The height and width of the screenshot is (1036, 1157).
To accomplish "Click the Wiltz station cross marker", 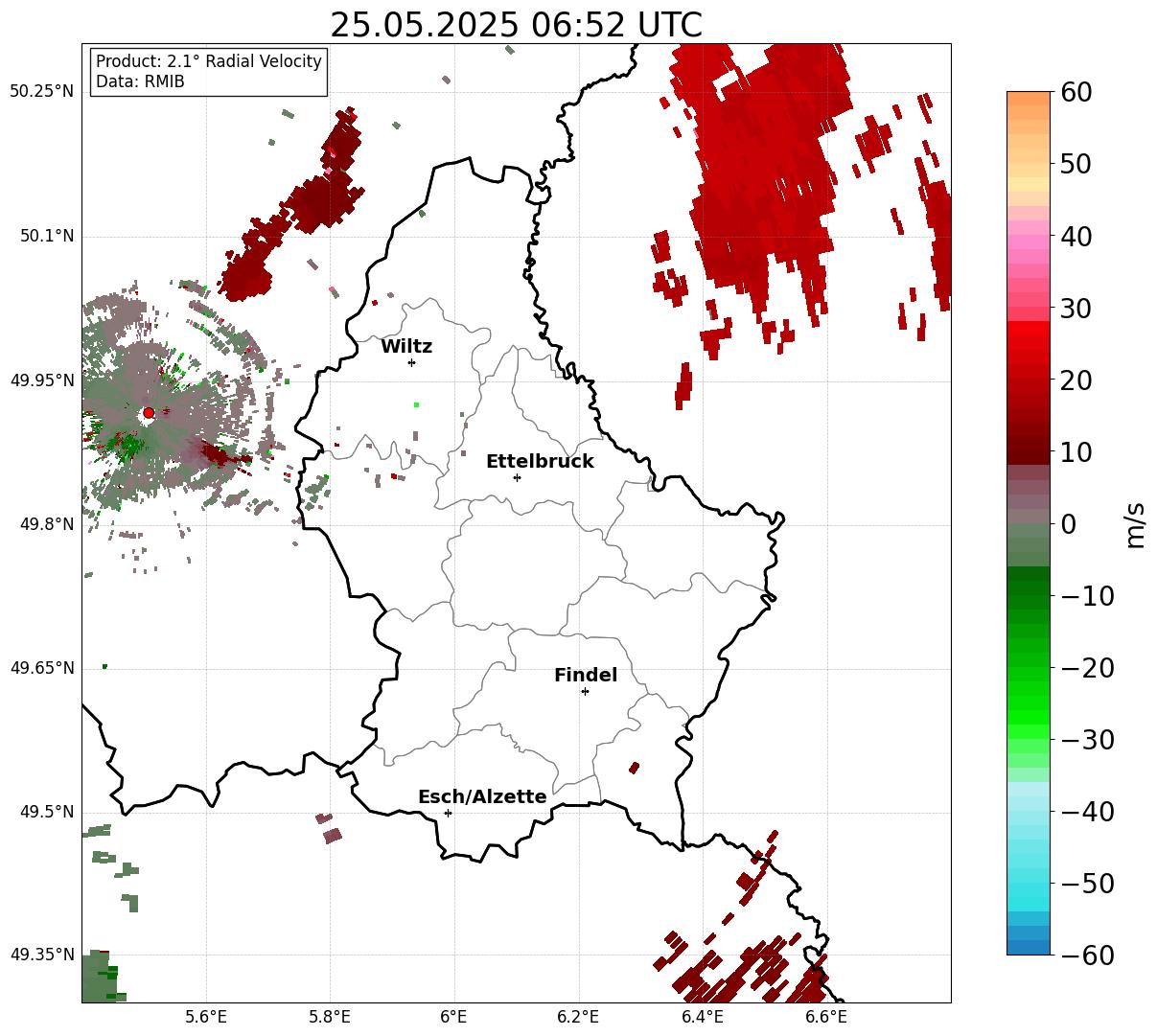I will pos(411,362).
